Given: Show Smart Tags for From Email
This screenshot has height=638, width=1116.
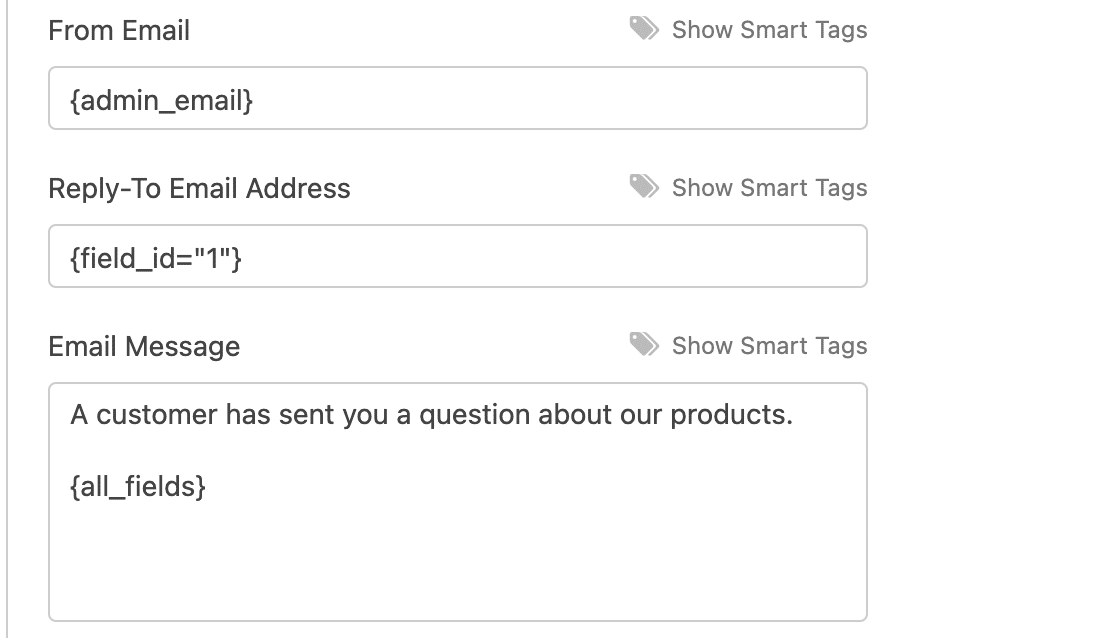Looking at the screenshot, I should [x=769, y=30].
